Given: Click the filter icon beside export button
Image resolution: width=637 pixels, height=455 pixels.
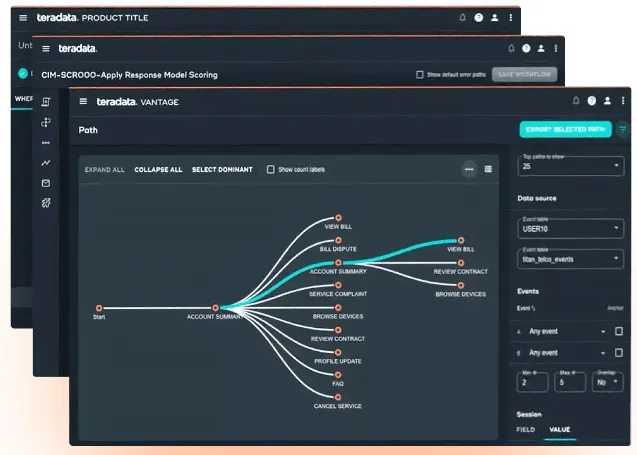Looking at the screenshot, I should click(x=622, y=130).
